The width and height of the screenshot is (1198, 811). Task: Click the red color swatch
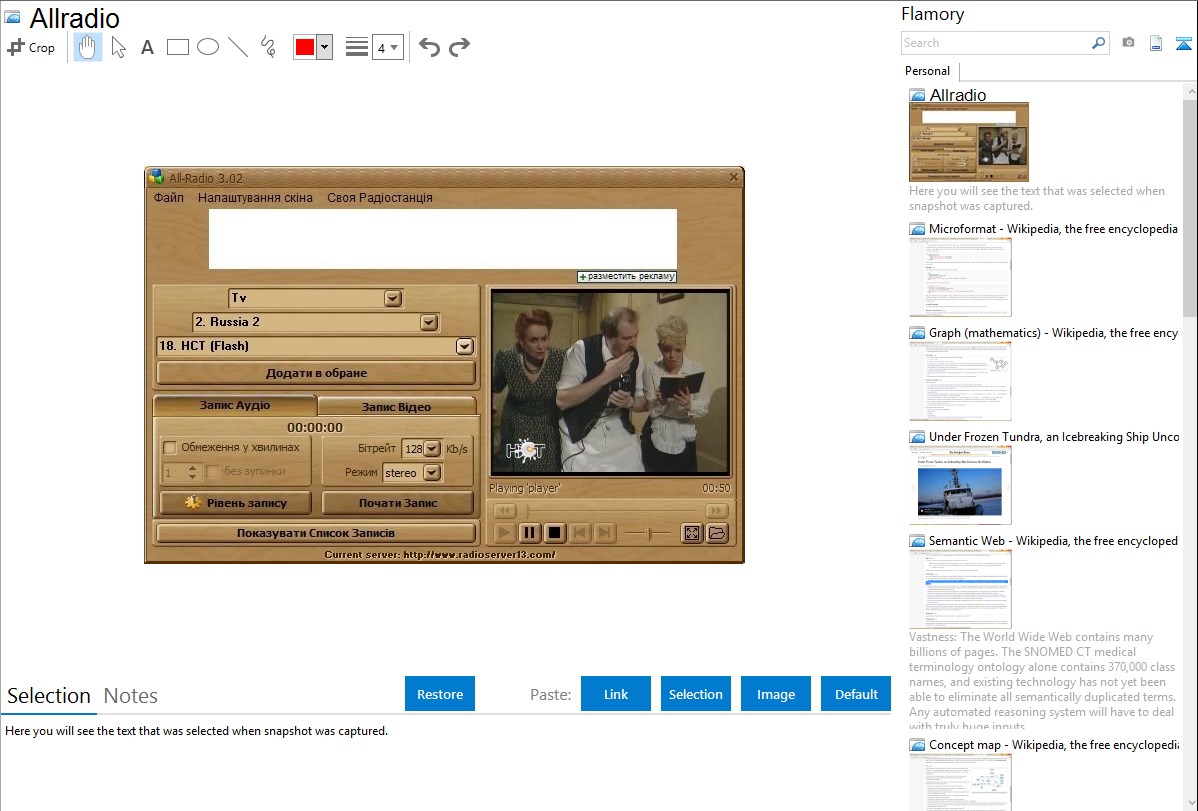click(305, 47)
